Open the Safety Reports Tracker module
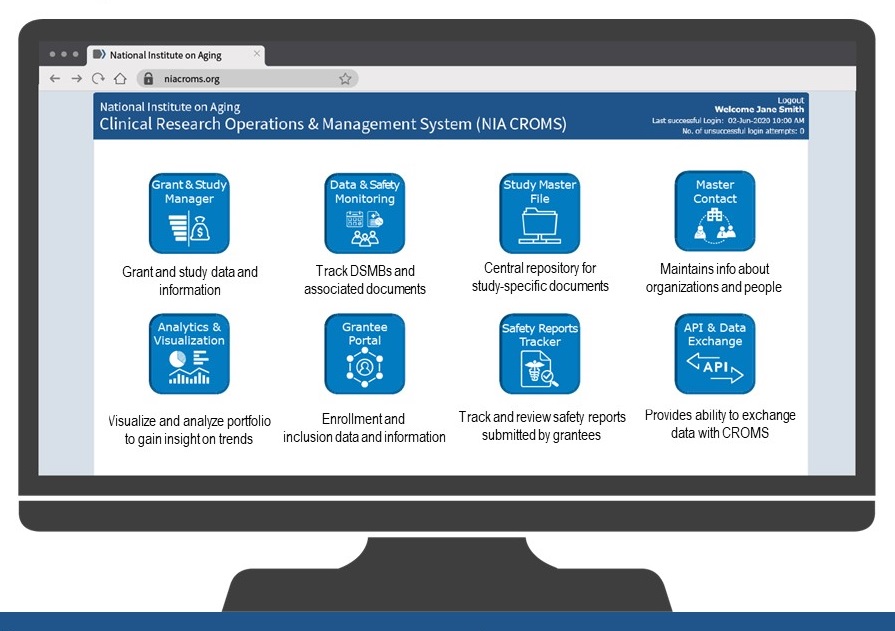The width and height of the screenshot is (895, 631). (539, 353)
